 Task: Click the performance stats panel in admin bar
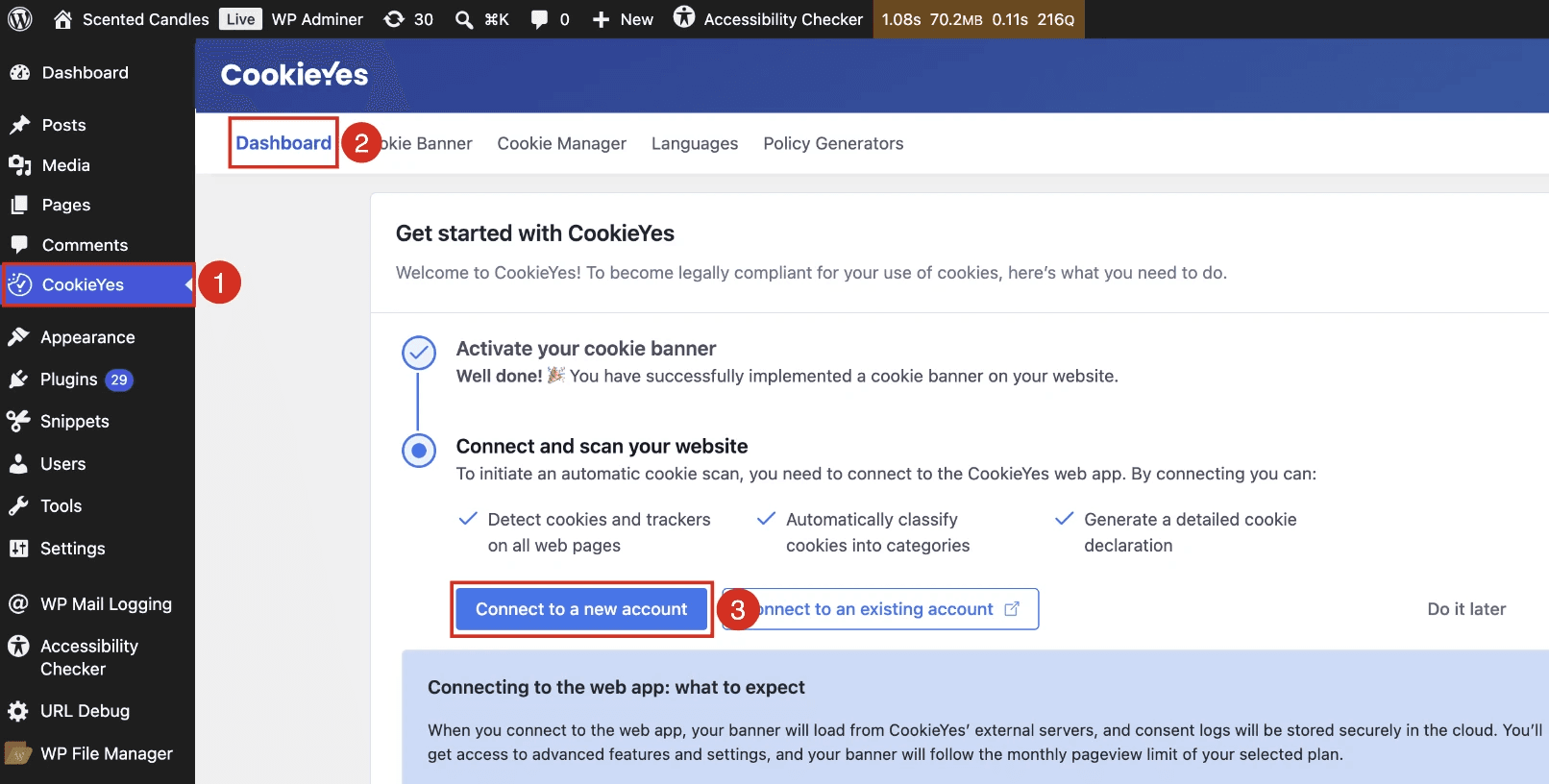coord(978,19)
